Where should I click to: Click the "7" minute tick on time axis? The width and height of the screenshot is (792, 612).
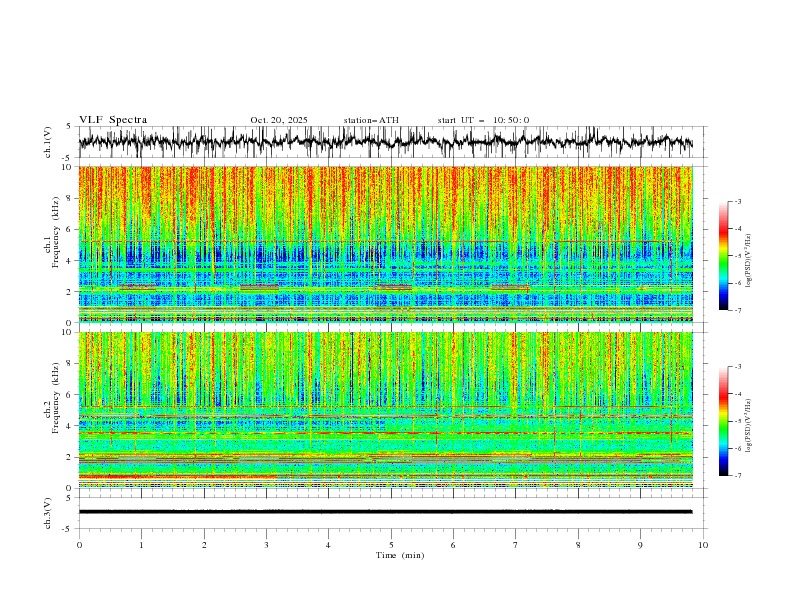tap(516, 545)
